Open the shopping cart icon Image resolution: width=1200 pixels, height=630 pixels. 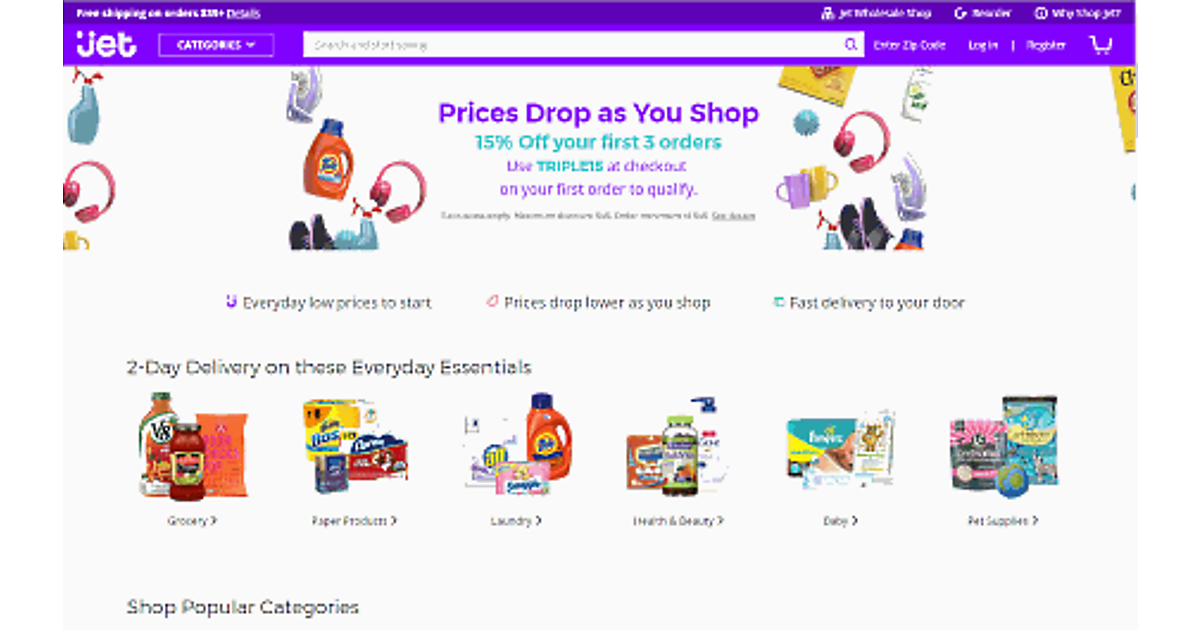click(x=1101, y=45)
